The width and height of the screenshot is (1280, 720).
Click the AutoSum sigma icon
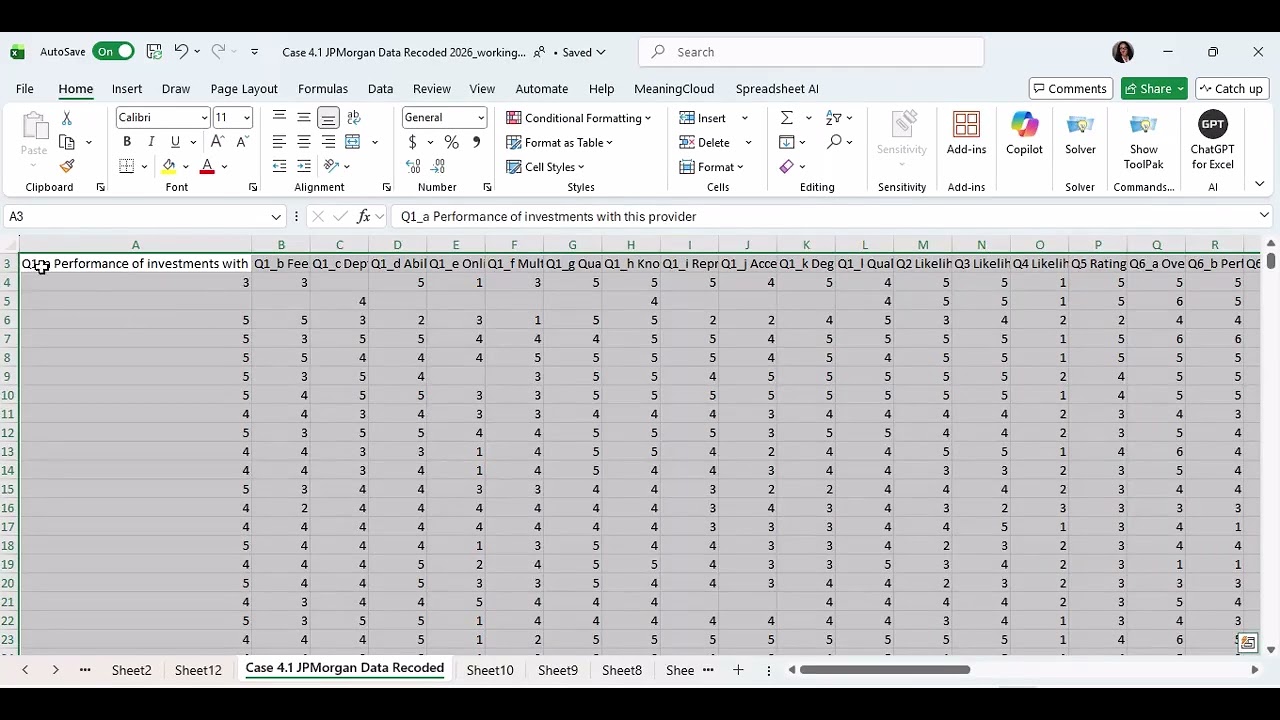pos(787,118)
